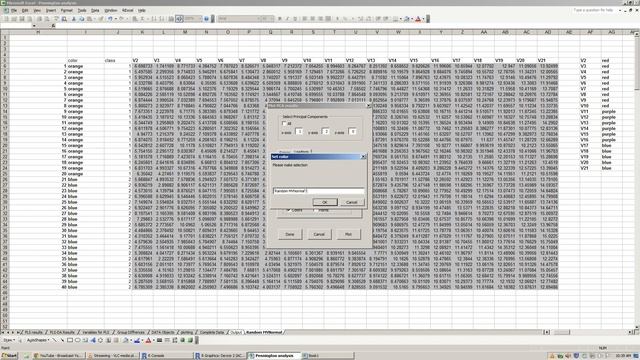
Task: Open the File menu
Action: 14,10
